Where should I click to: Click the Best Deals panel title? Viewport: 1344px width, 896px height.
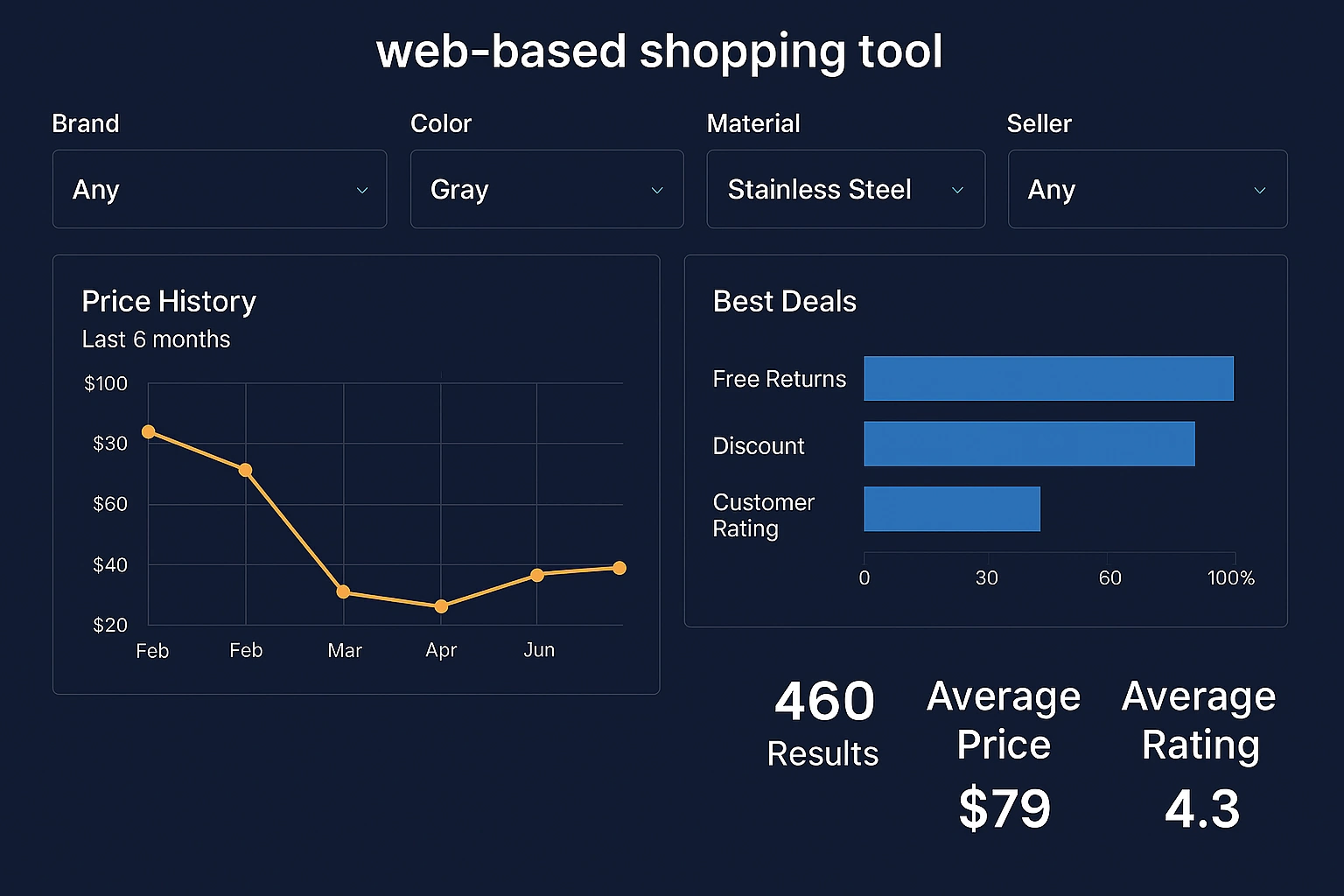[784, 301]
